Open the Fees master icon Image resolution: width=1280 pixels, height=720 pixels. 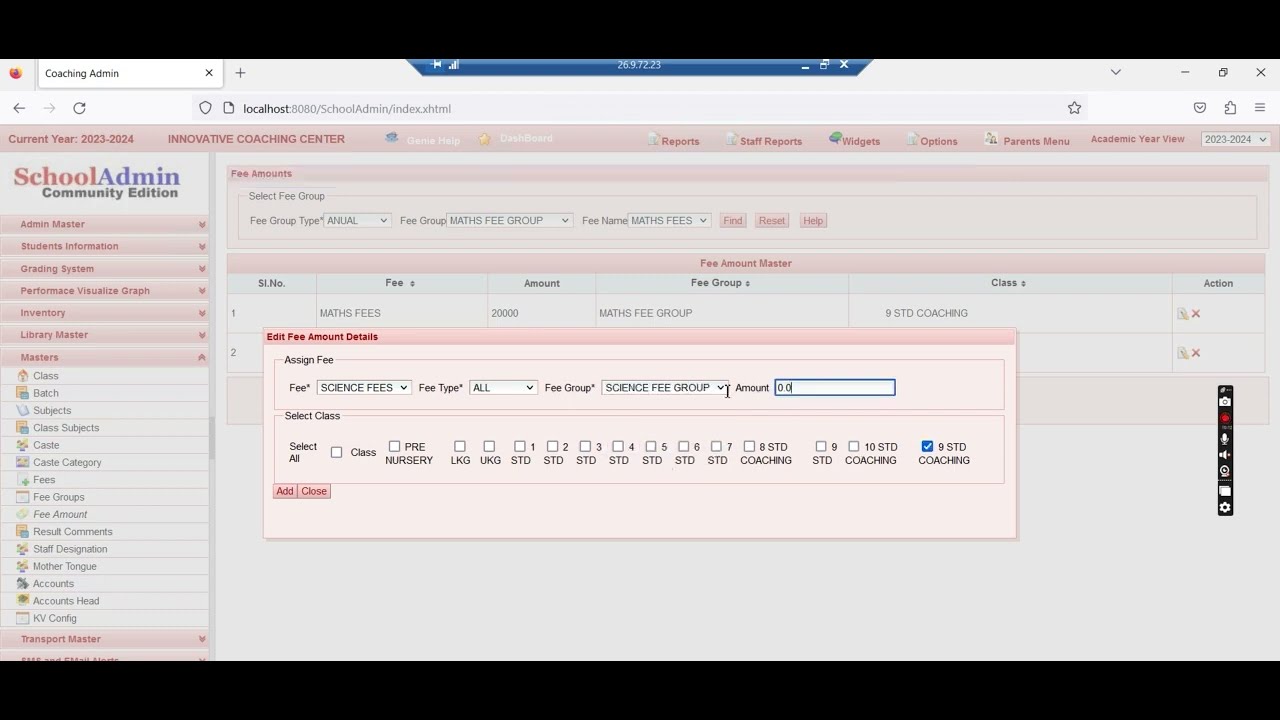pos(23,480)
